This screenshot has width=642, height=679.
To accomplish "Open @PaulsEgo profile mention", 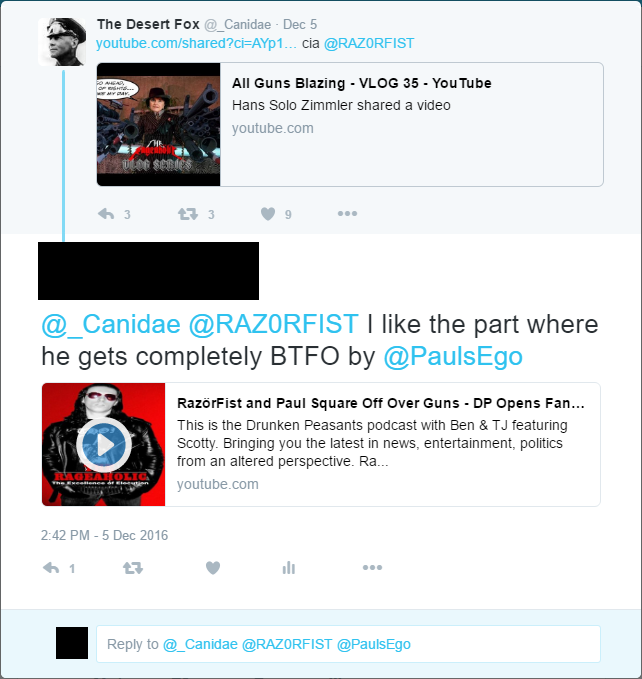I will tap(453, 356).
